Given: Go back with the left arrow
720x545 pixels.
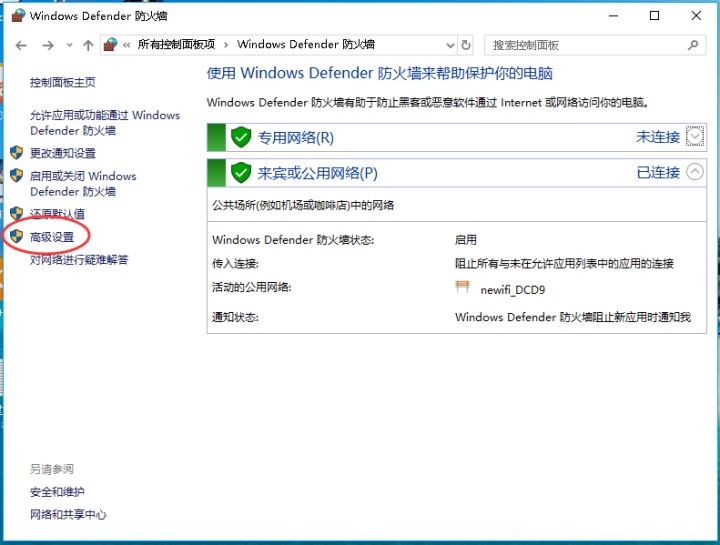Looking at the screenshot, I should click(21, 45).
